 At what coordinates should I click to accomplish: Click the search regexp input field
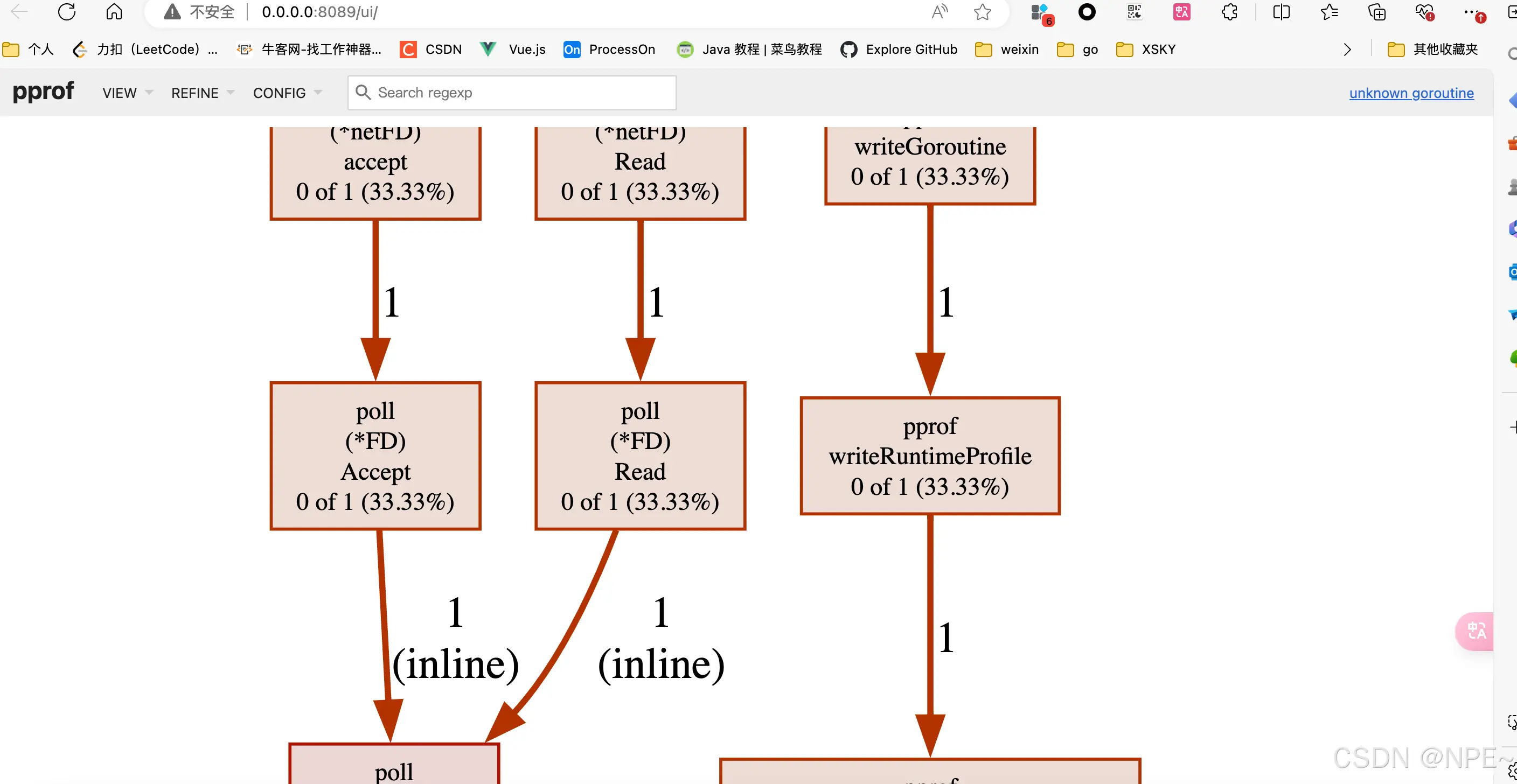513,92
